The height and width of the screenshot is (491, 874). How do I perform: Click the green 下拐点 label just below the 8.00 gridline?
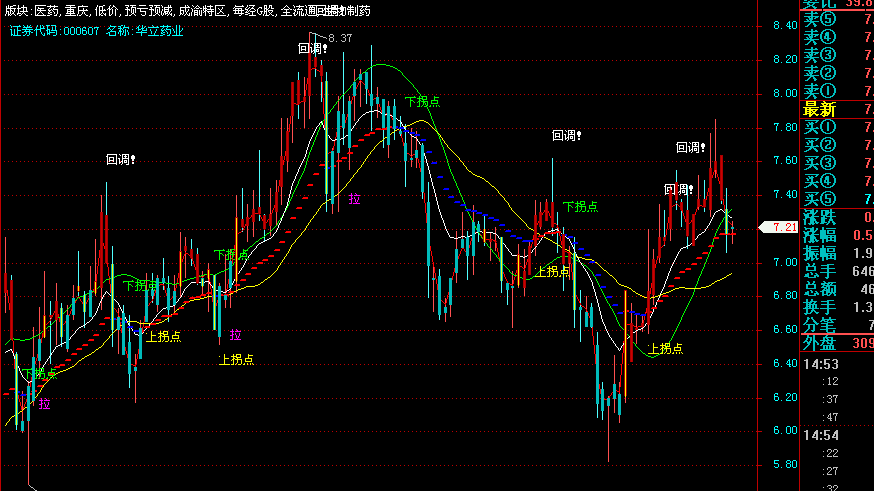point(422,101)
